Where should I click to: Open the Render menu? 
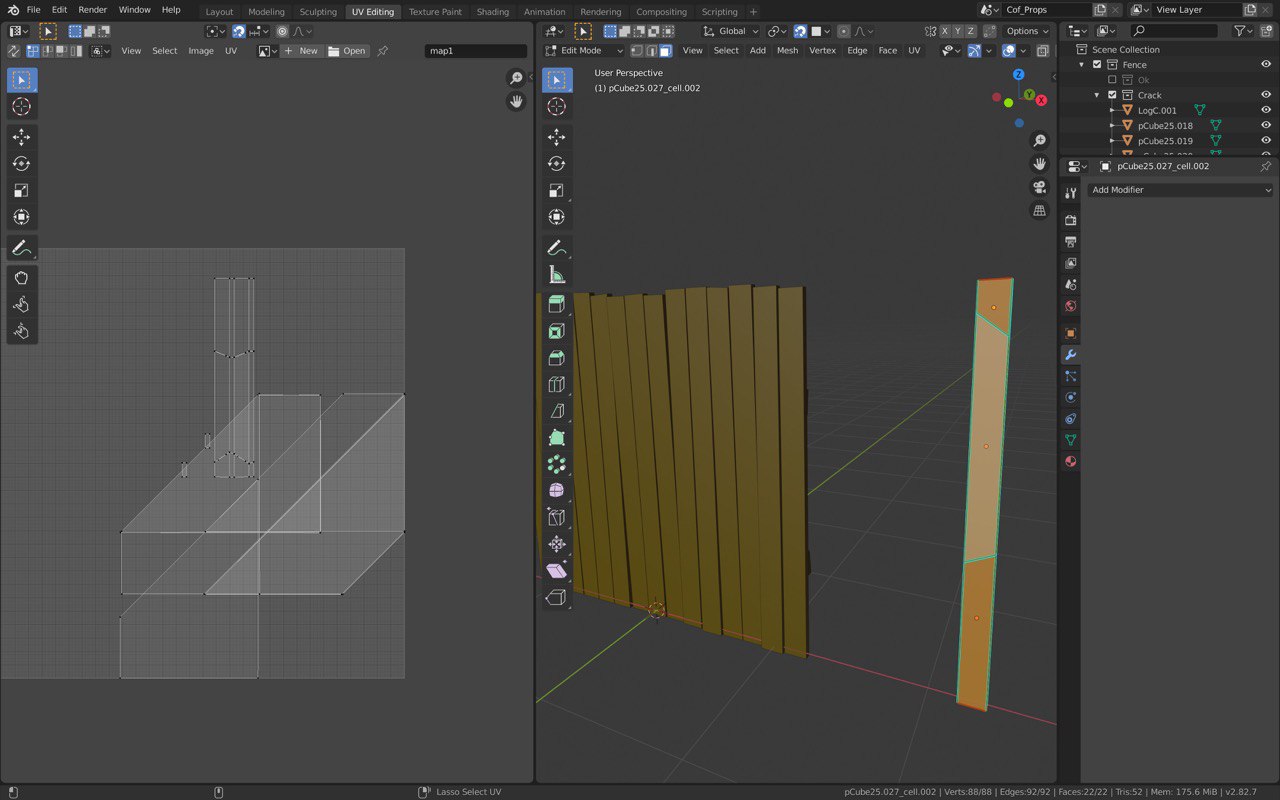92,10
